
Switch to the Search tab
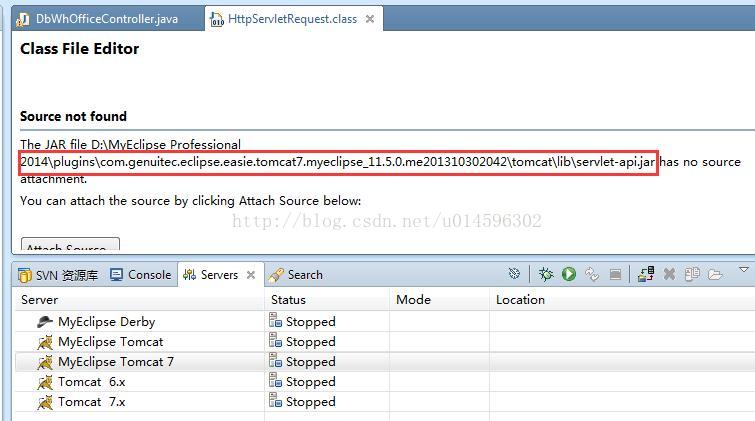[296, 275]
